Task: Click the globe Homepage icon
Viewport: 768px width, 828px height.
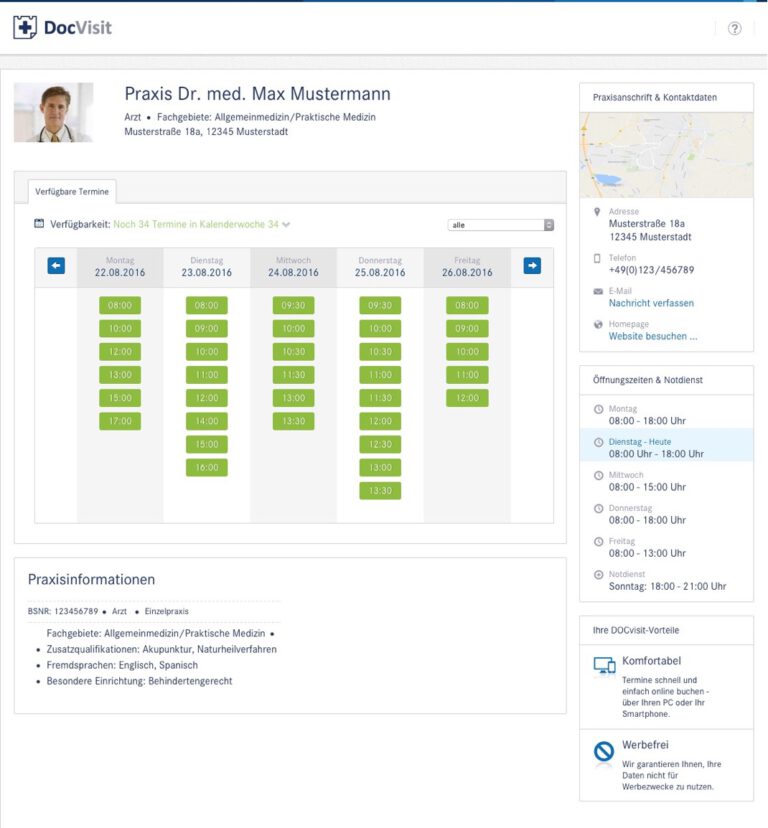Action: pos(598,325)
